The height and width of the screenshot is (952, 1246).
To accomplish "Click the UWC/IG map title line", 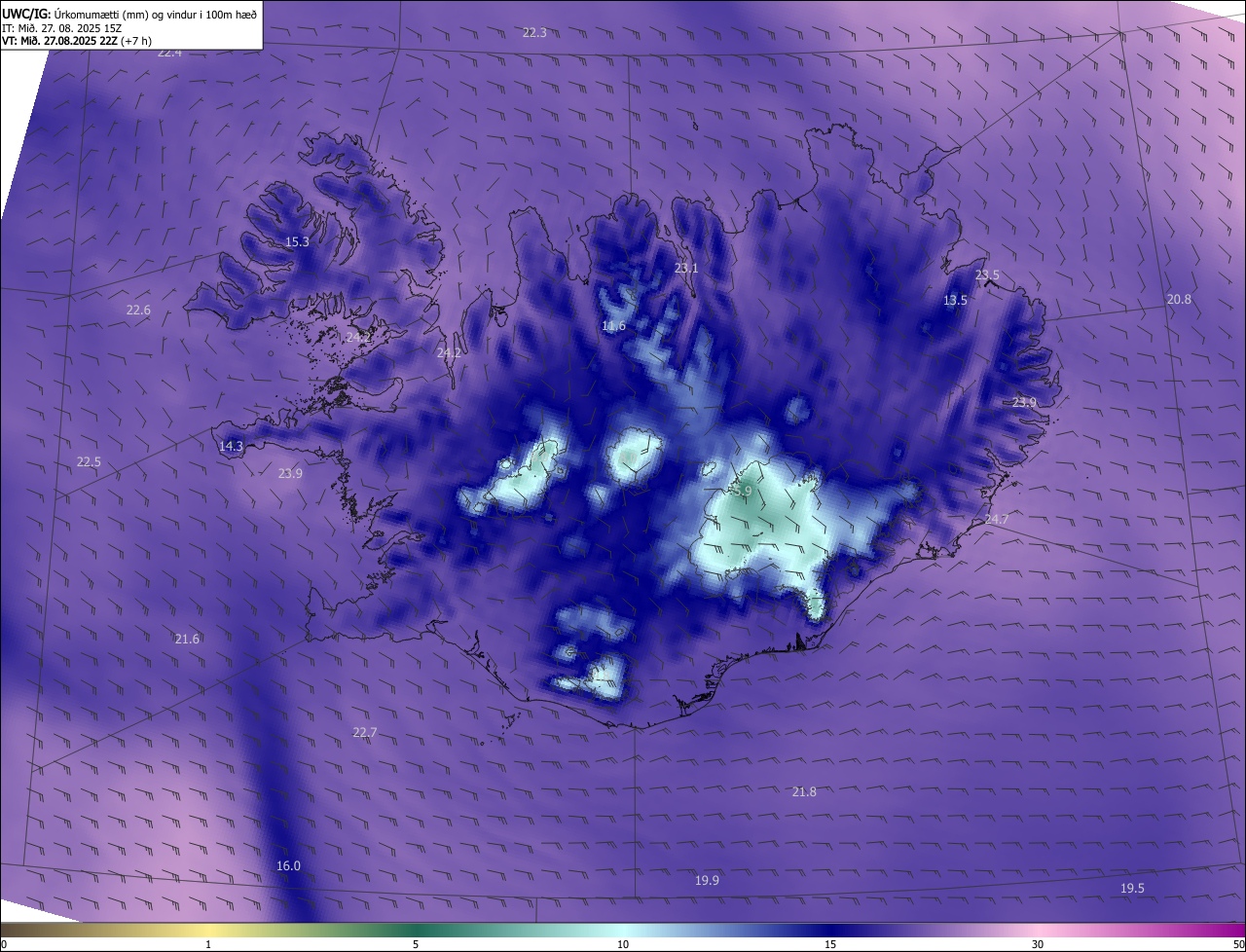I will 129,14.
